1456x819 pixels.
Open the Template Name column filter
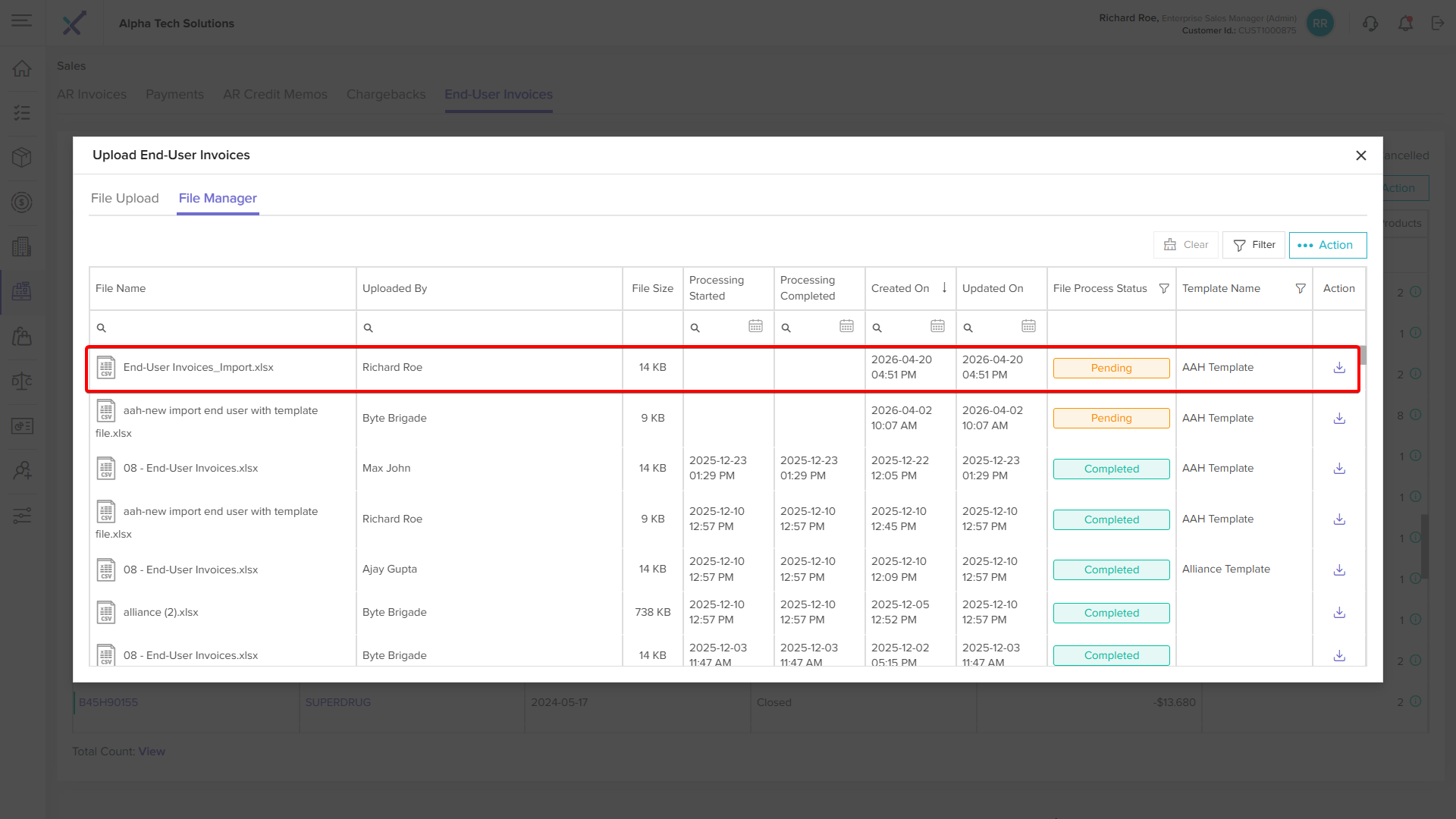(1301, 289)
